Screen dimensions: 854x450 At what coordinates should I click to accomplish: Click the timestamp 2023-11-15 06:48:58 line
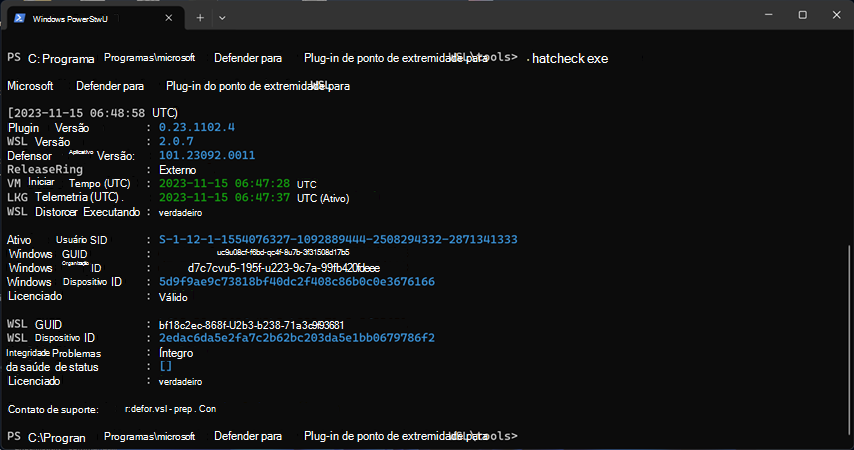[x=93, y=113]
